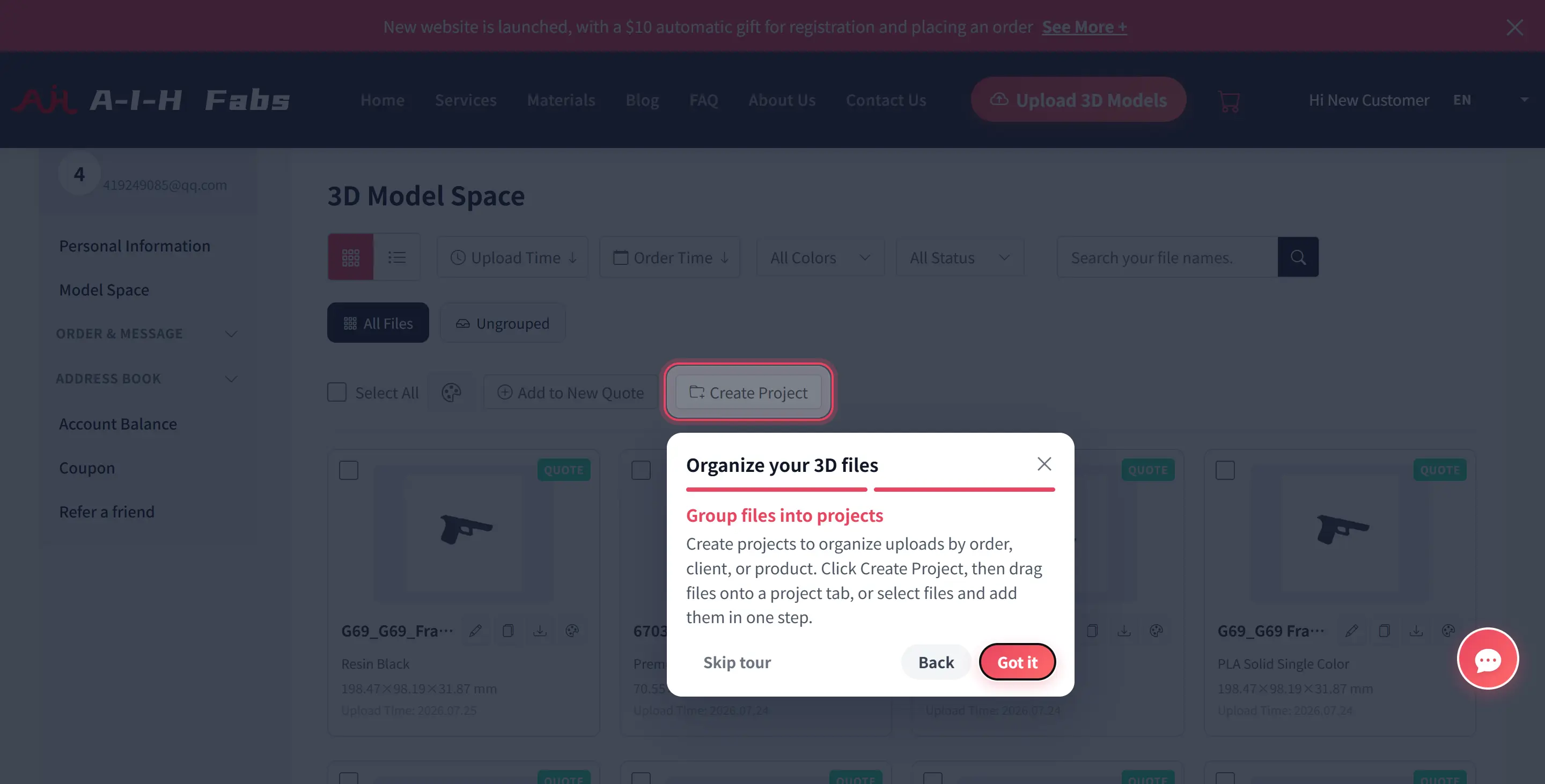Viewport: 1545px width, 784px height.
Task: Click the color palette icon beside Select All
Action: [x=451, y=393]
